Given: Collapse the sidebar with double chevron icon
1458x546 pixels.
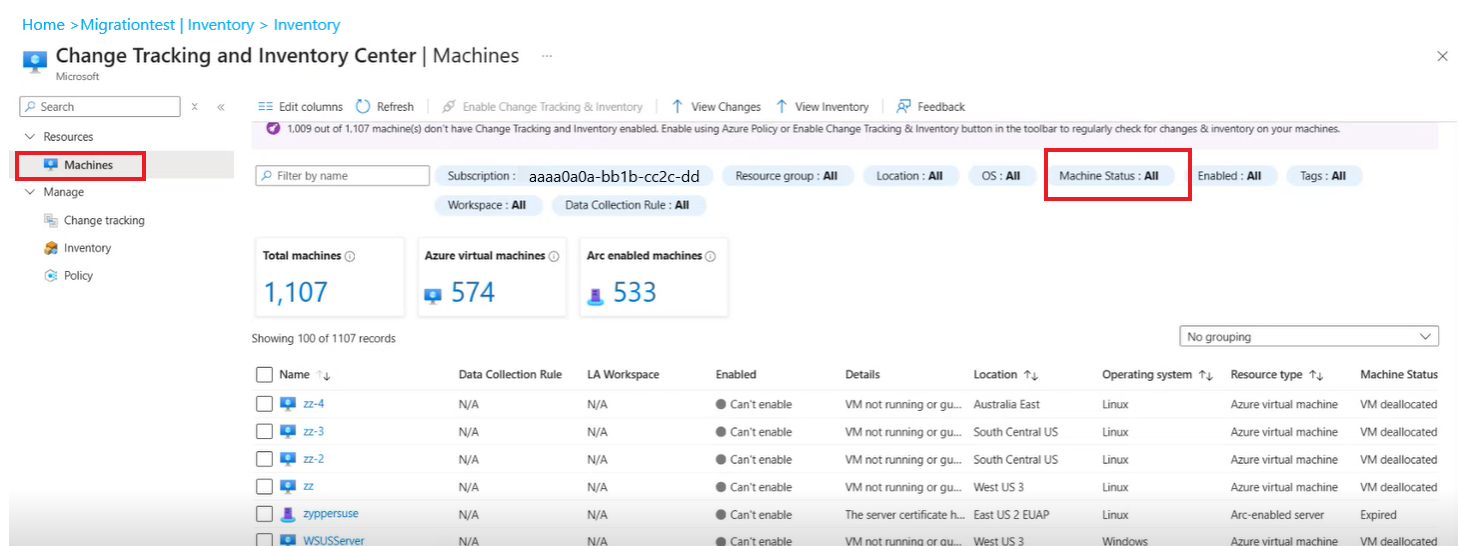Looking at the screenshot, I should (221, 107).
